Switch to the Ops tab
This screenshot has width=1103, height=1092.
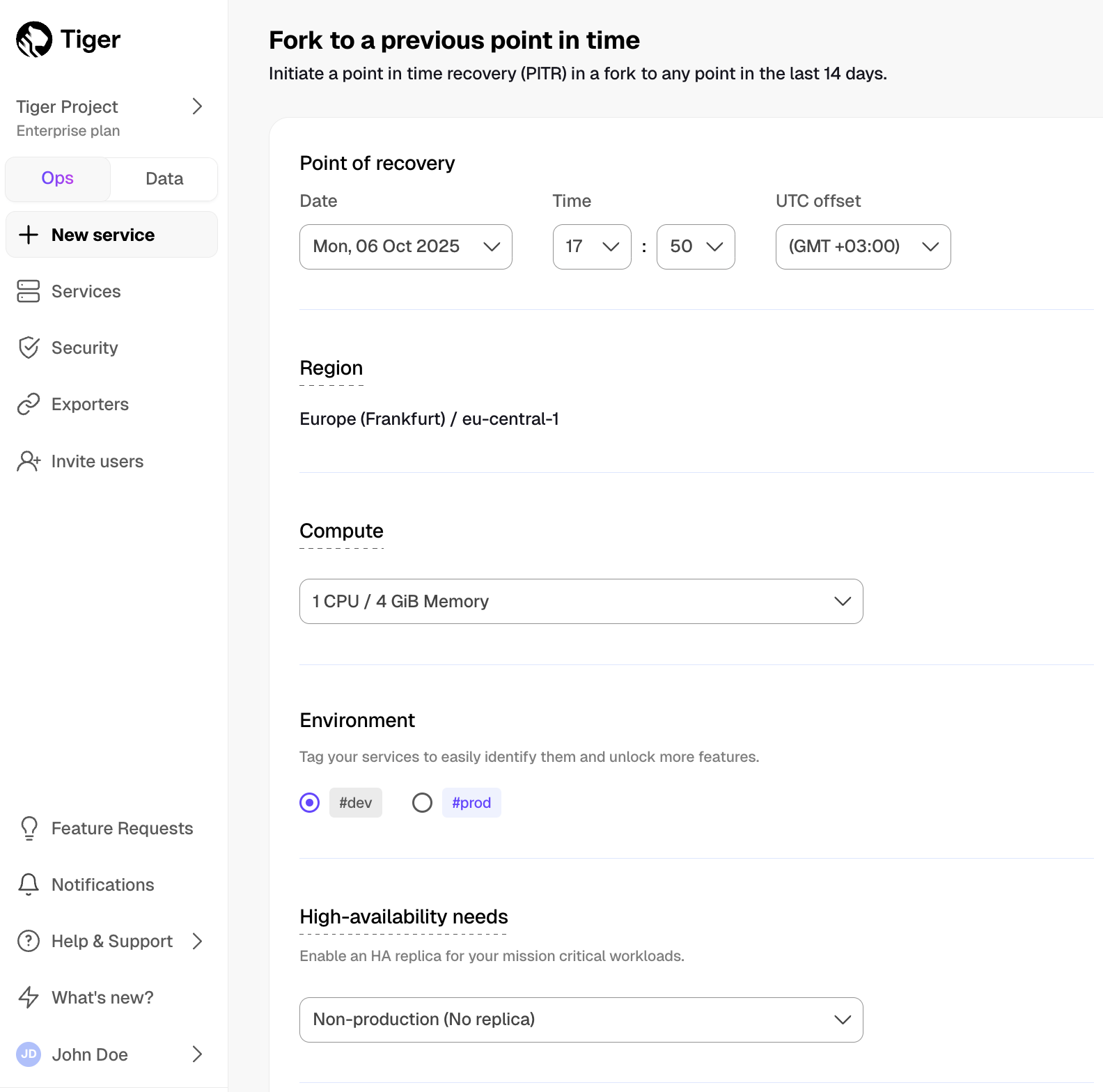pyautogui.click(x=58, y=178)
